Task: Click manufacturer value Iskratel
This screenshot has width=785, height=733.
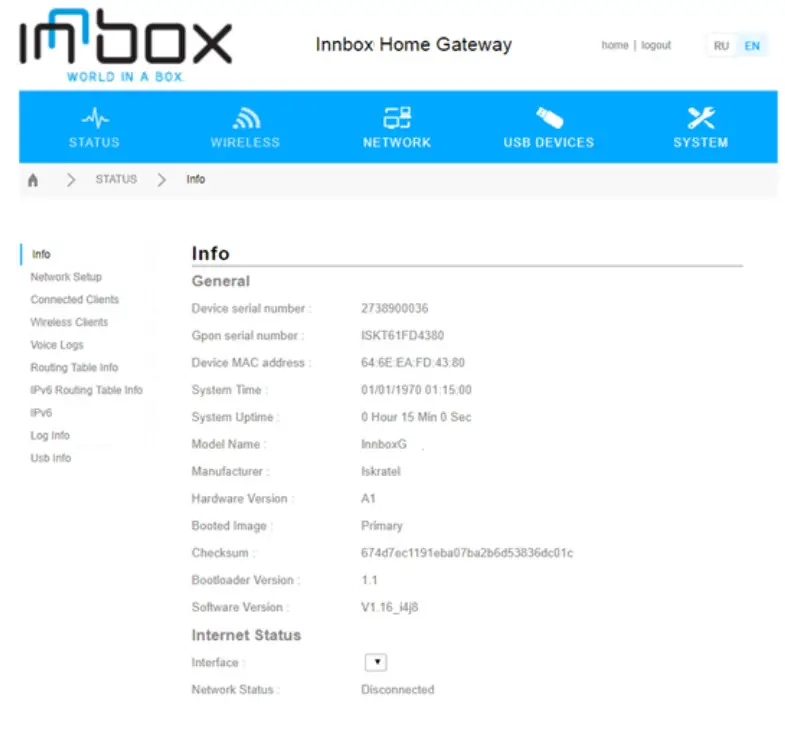Action: (x=381, y=471)
